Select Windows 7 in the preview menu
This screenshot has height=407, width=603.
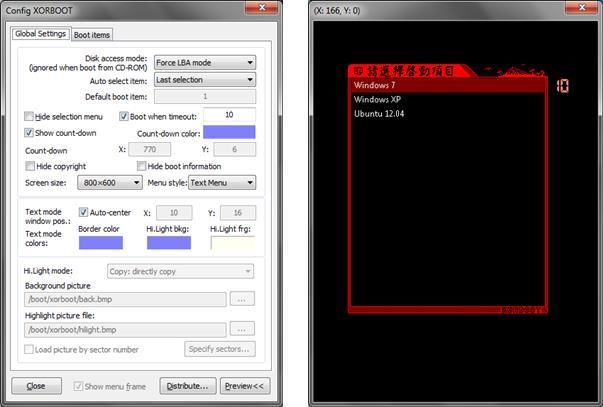pos(448,85)
